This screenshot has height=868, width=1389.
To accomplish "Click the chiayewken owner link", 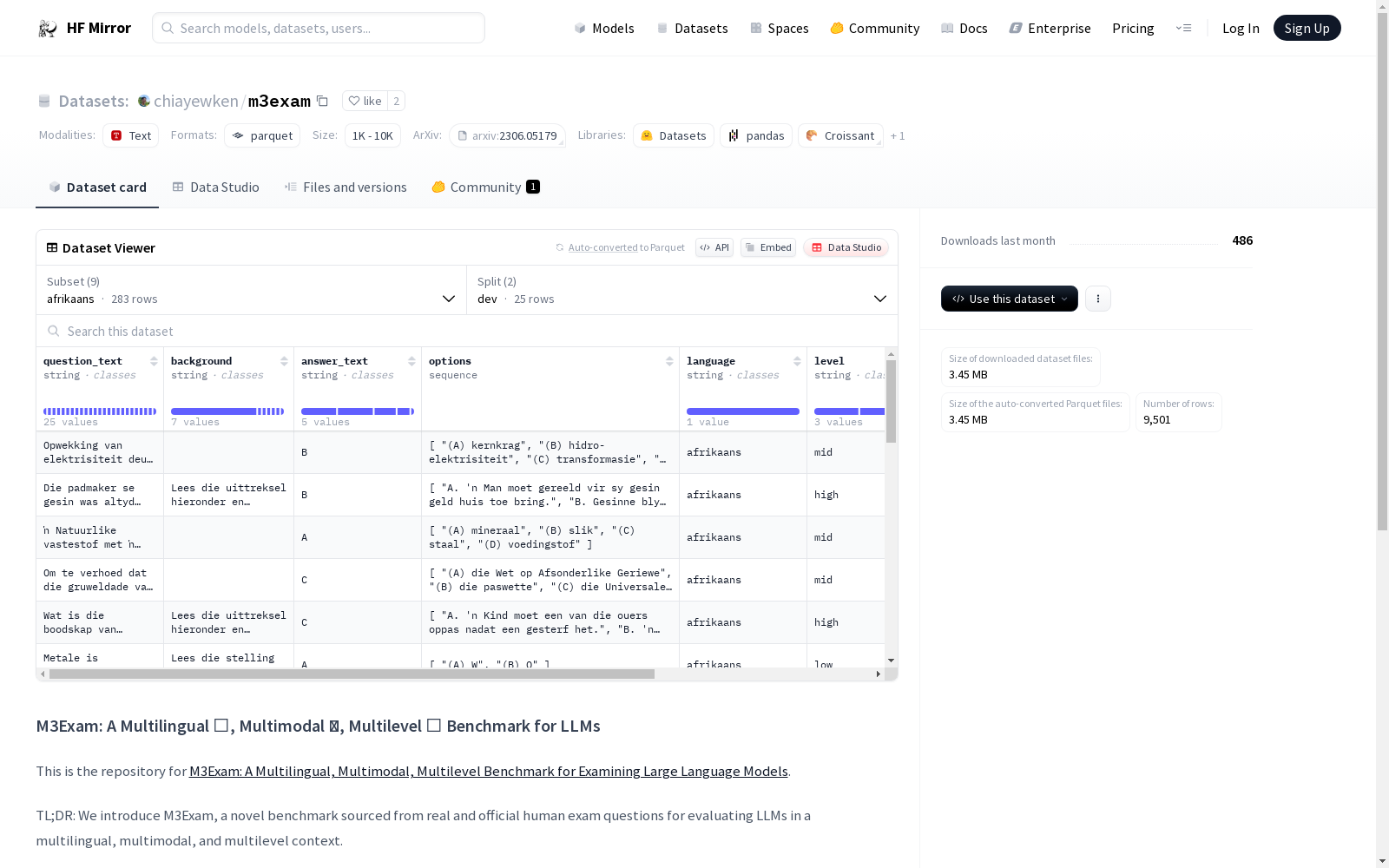I will point(196,101).
